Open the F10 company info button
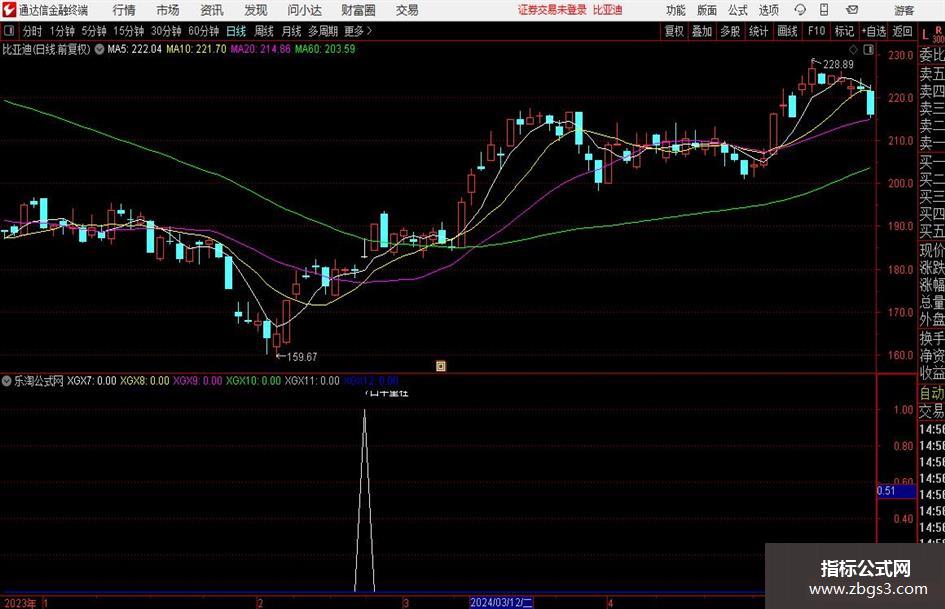This screenshot has height=609, width=945. point(817,31)
